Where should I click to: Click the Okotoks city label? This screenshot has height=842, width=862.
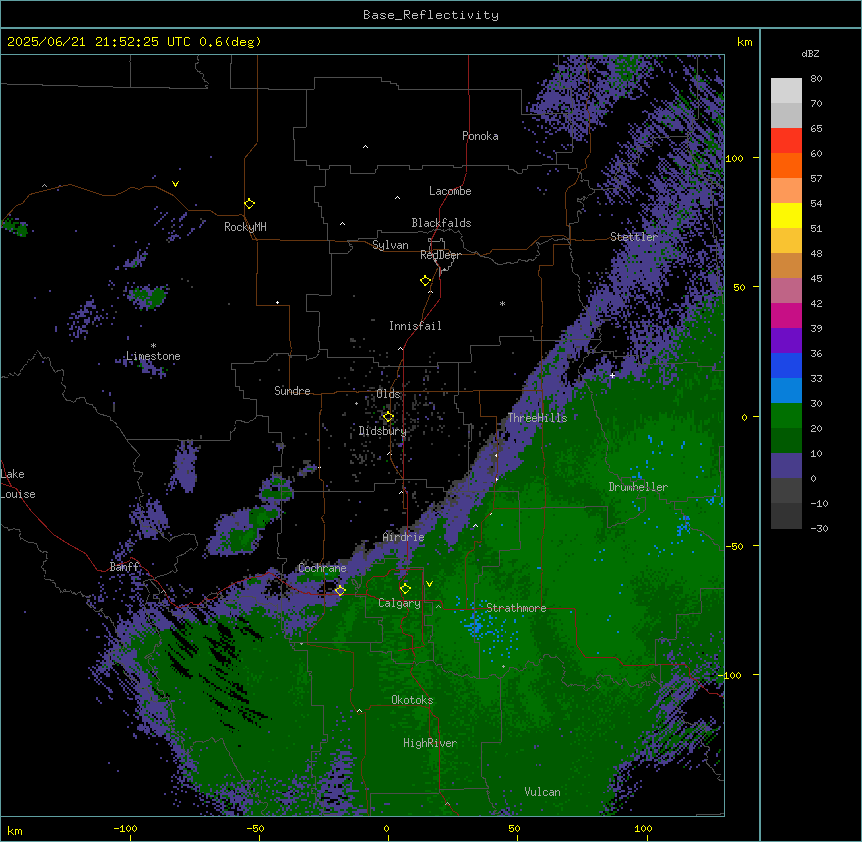click(x=412, y=700)
